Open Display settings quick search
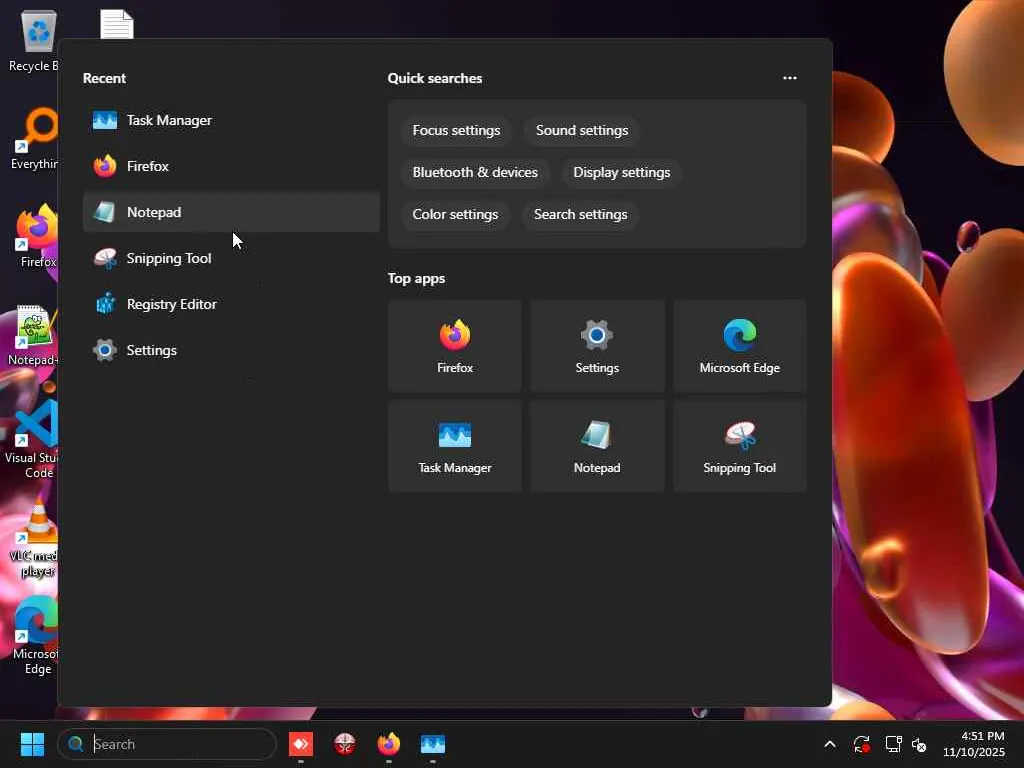The height and width of the screenshot is (768, 1024). click(622, 172)
